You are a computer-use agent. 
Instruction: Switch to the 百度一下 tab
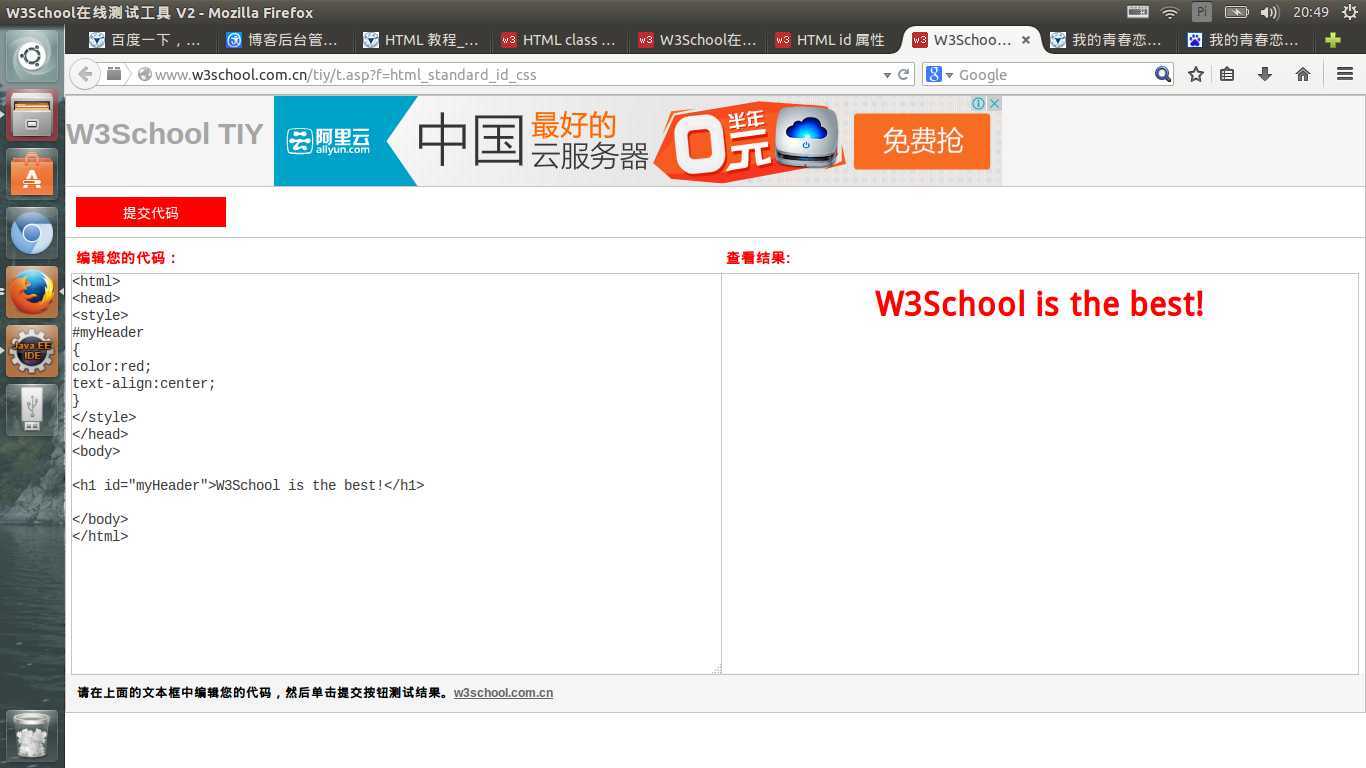pos(146,40)
